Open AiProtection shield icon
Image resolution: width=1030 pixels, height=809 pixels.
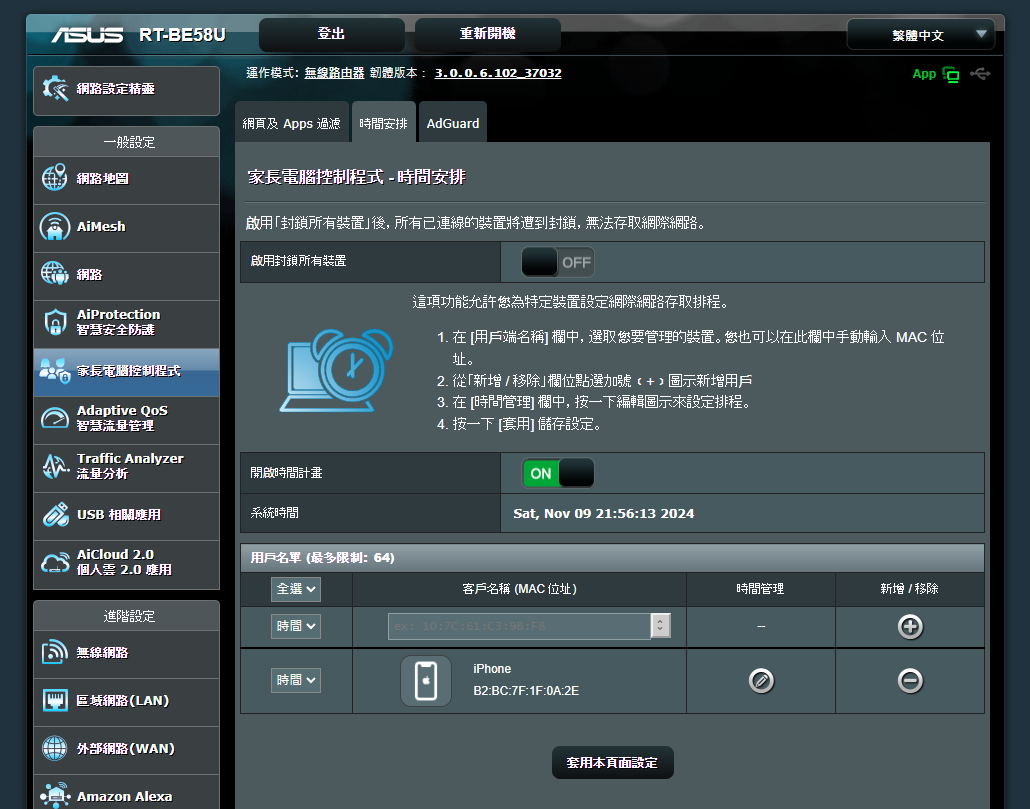55,322
